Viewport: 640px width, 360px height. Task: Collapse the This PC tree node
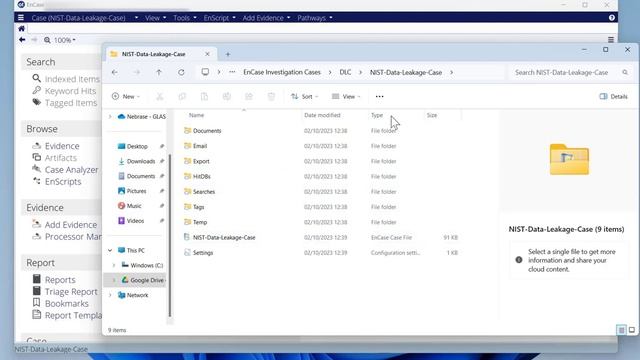pyautogui.click(x=110, y=250)
